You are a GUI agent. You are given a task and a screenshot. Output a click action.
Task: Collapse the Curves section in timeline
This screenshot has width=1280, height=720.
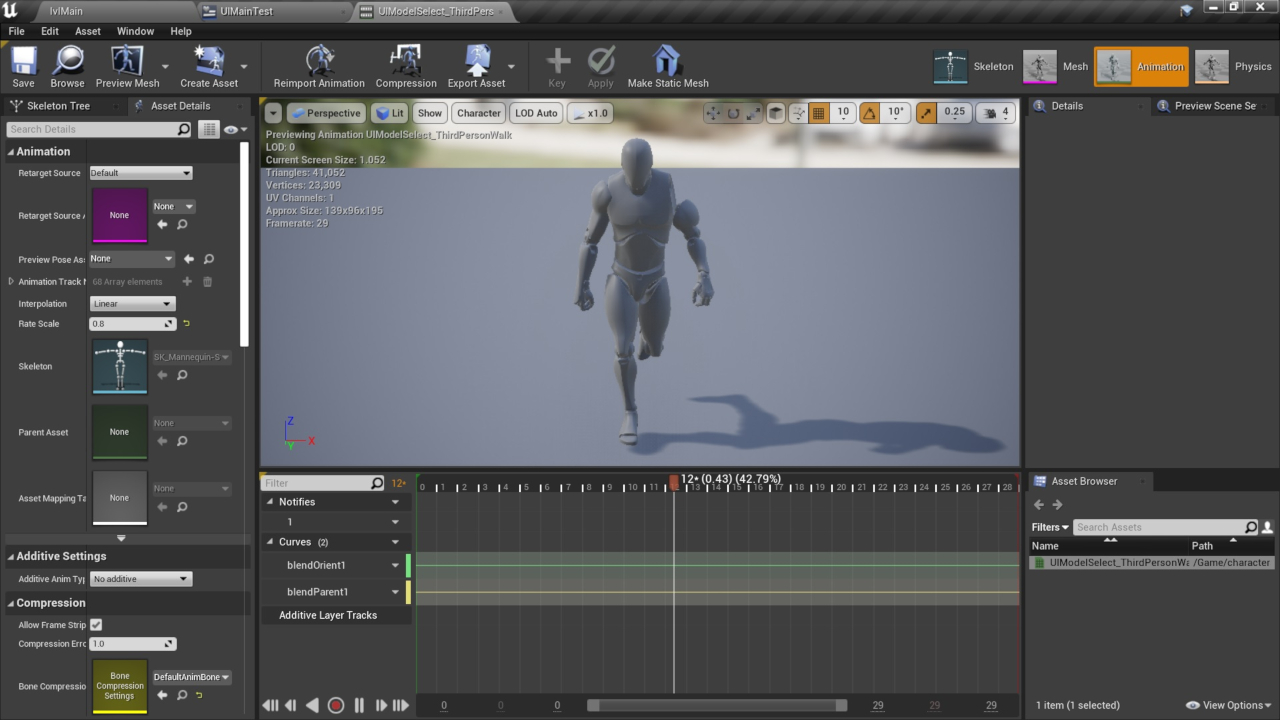point(270,542)
